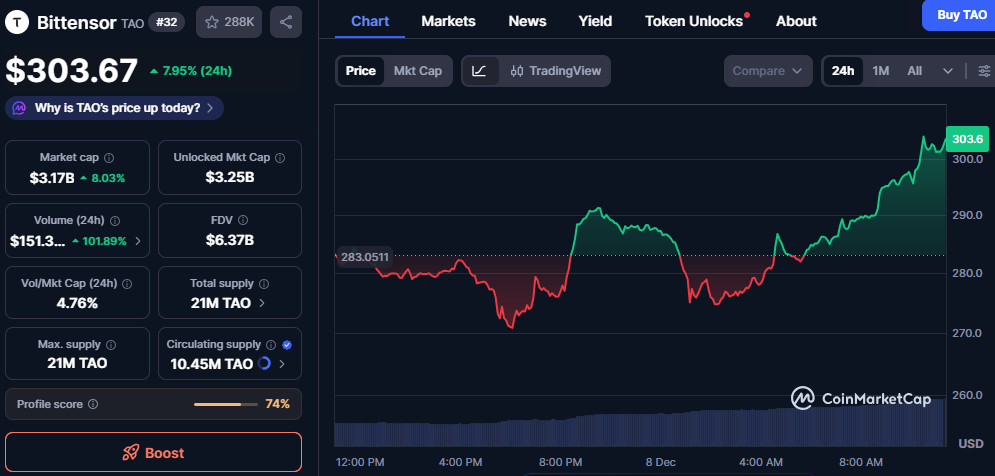The image size is (995, 476).
Task: Open the Compare dropdown
Action: 768,71
